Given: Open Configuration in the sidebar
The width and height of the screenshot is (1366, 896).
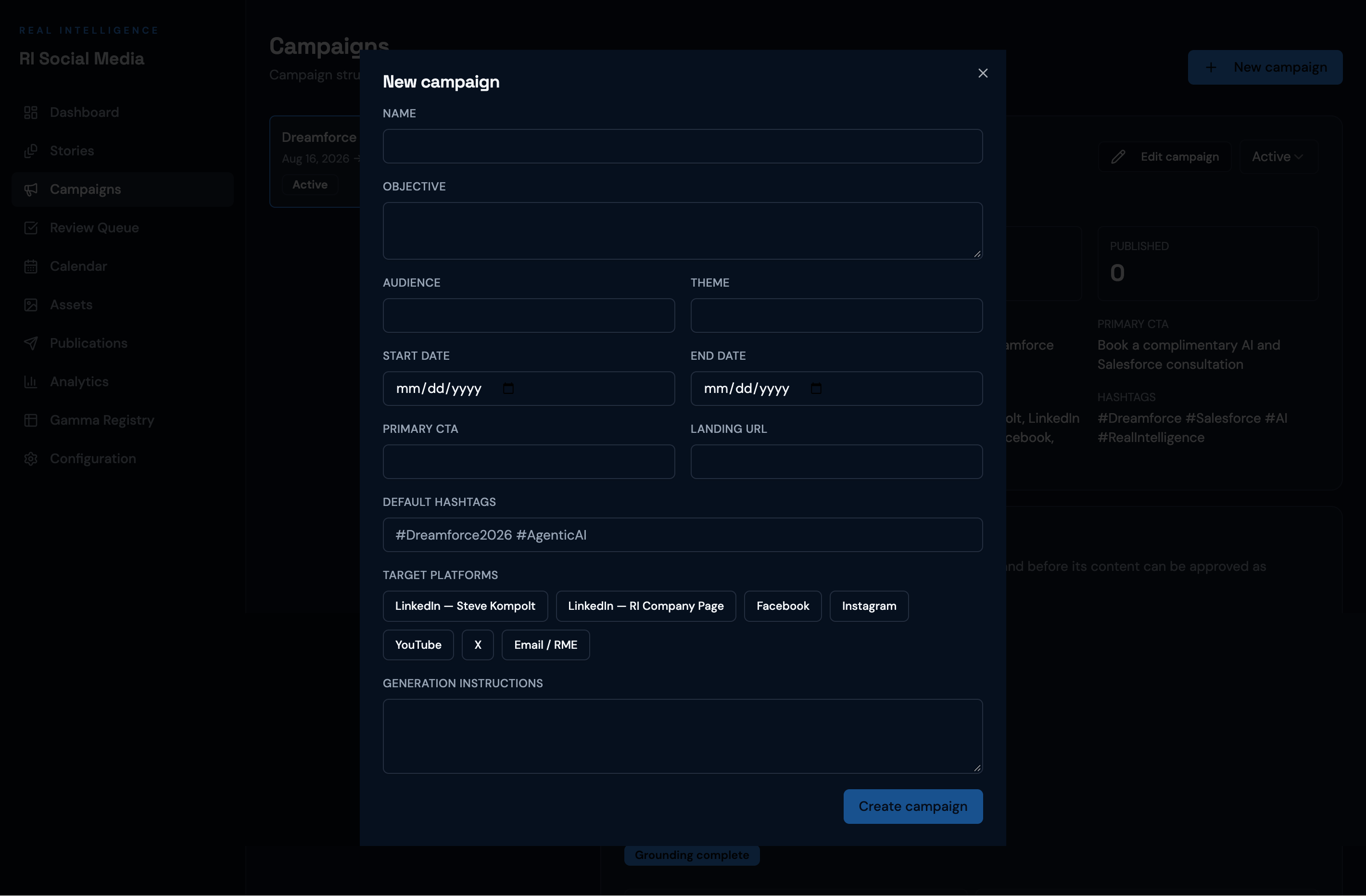Looking at the screenshot, I should [x=122, y=459].
